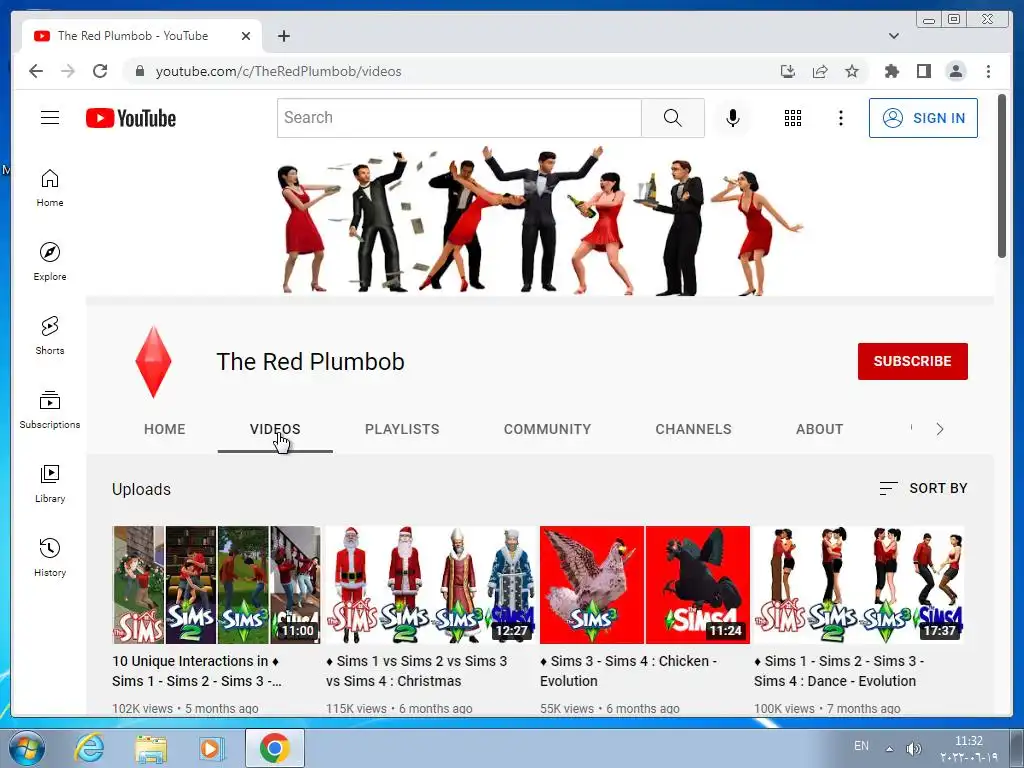Click the EN language indicator
Screen dimensions: 1024x768
pyautogui.click(x=861, y=746)
